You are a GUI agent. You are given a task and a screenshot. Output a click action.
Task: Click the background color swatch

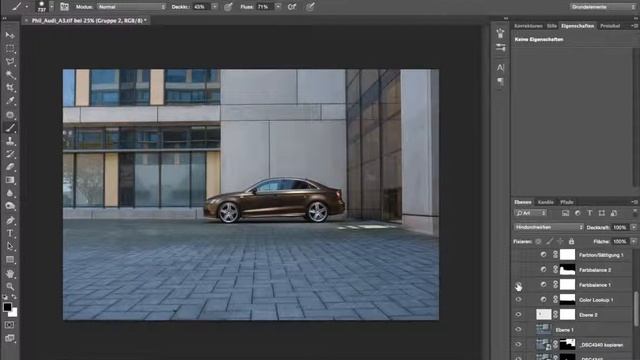point(14,313)
